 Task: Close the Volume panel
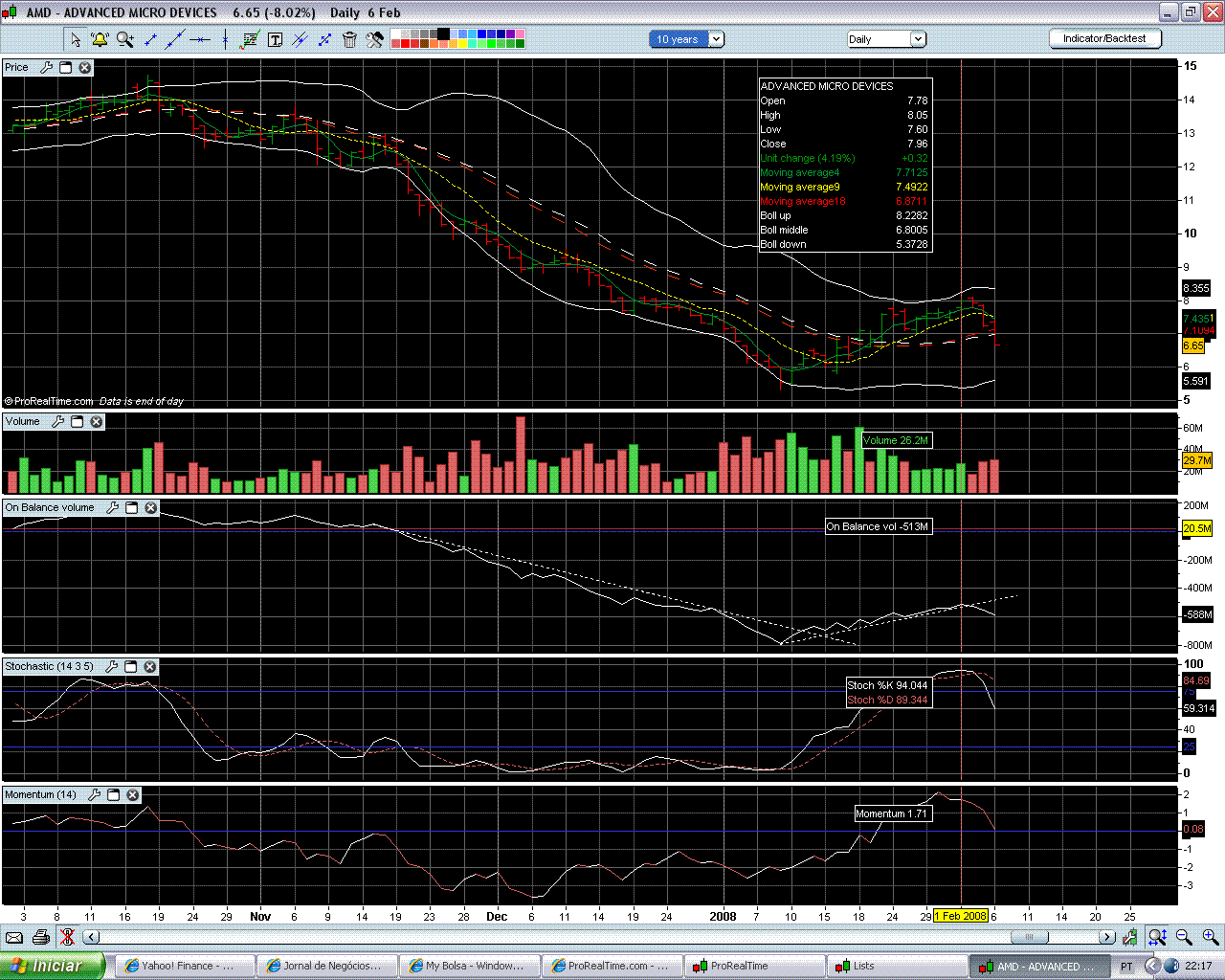pos(97,421)
